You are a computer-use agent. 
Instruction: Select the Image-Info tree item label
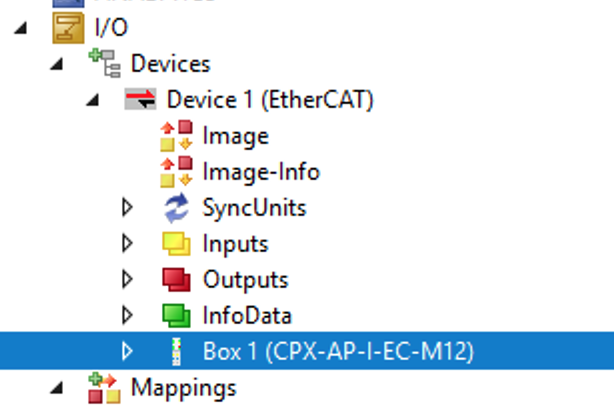[261, 172]
